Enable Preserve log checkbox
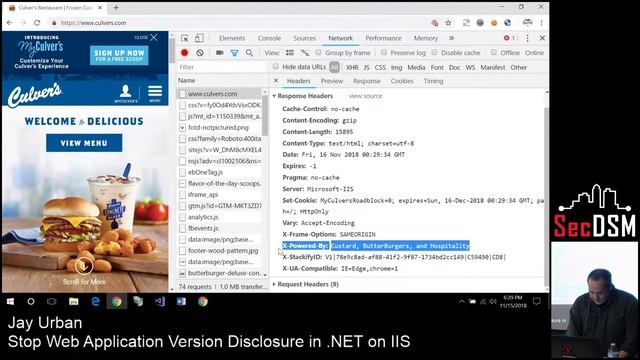The height and width of the screenshot is (360, 640). click(384, 52)
